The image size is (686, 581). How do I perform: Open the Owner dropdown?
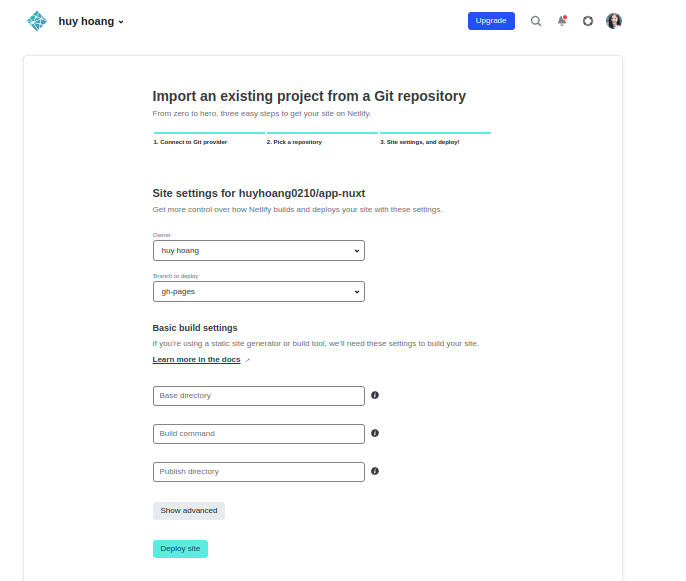258,250
